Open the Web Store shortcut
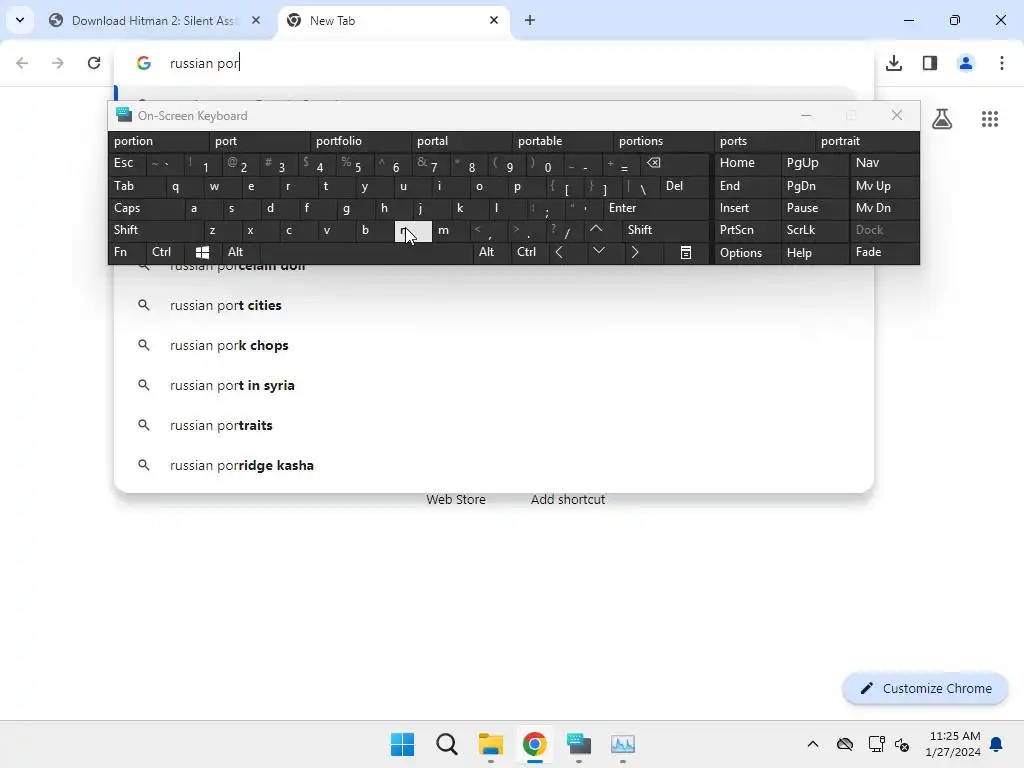This screenshot has height=768, width=1024. [456, 500]
